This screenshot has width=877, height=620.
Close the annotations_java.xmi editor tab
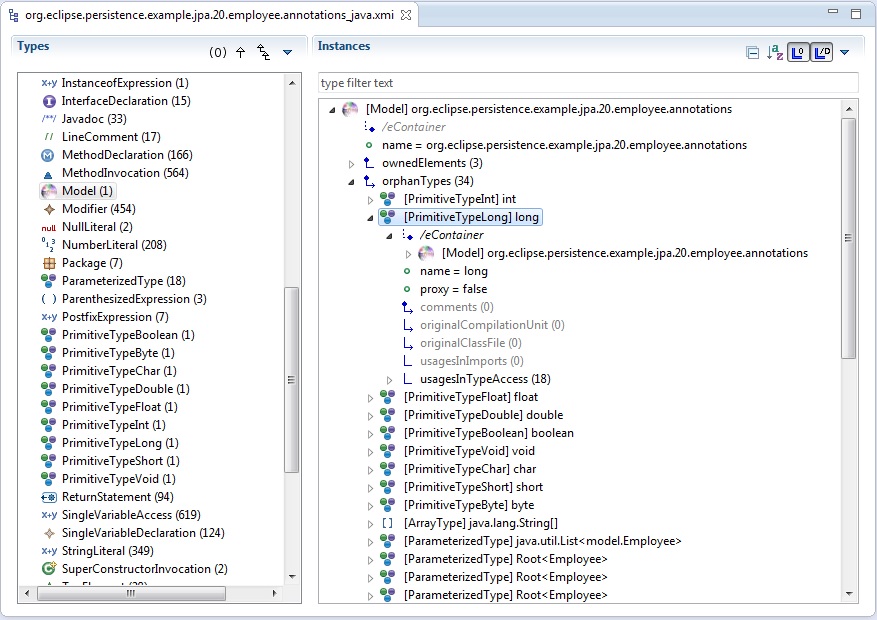click(x=406, y=15)
